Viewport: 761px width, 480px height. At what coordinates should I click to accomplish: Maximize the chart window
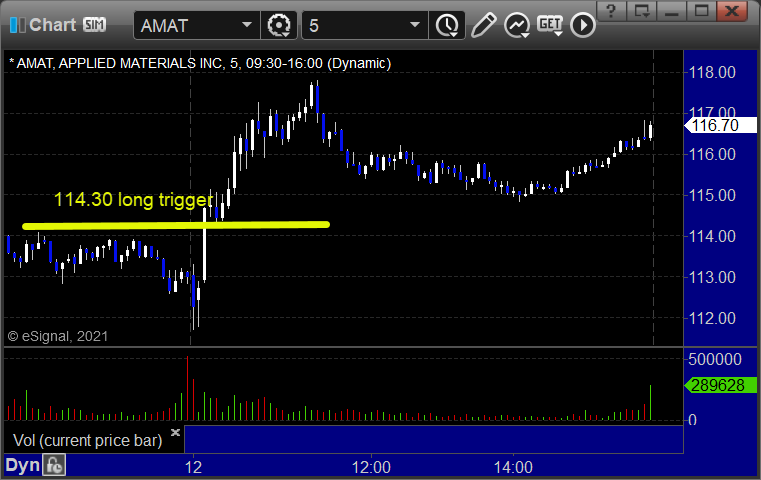point(701,11)
